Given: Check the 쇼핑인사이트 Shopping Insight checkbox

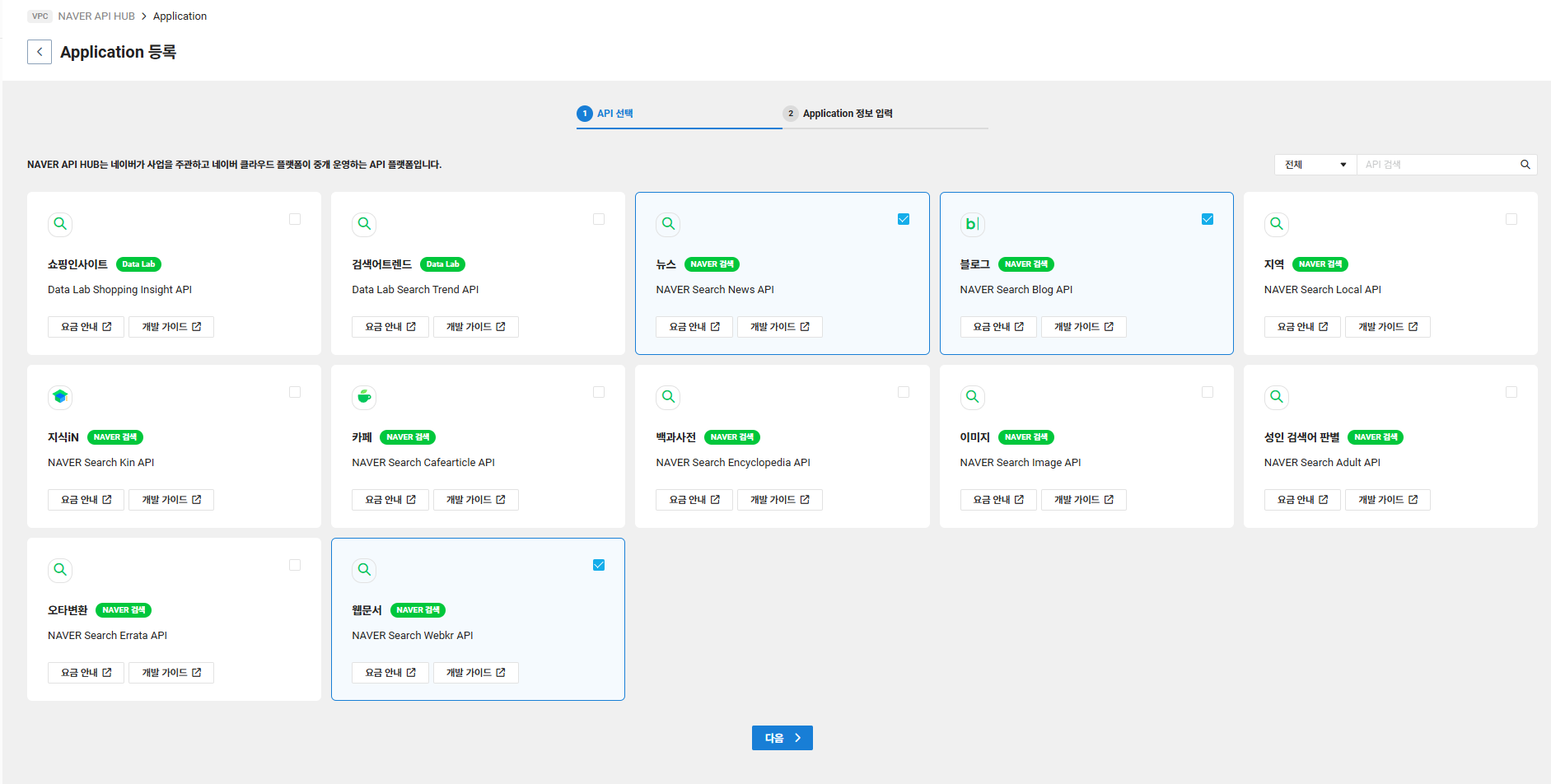Looking at the screenshot, I should click(295, 219).
